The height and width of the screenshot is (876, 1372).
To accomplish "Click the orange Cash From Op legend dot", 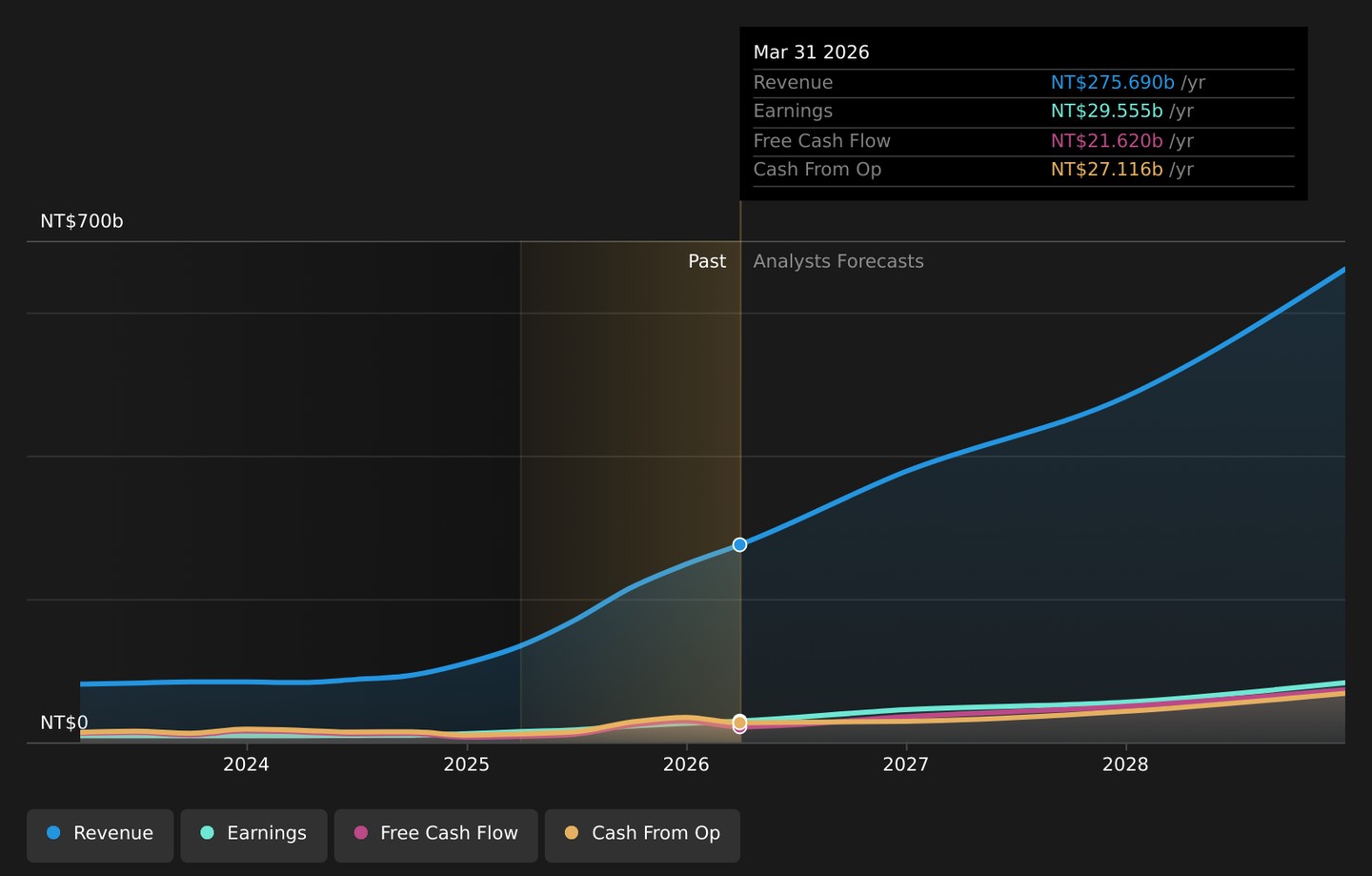I will click(x=572, y=833).
